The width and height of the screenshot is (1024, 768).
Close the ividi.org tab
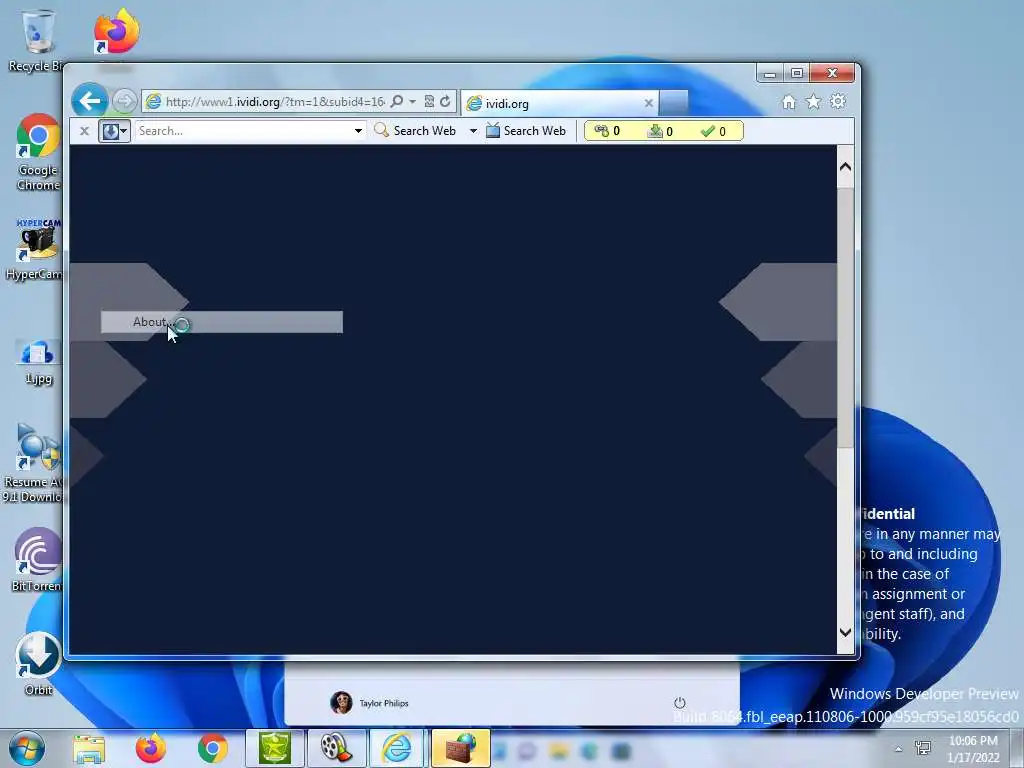point(648,103)
